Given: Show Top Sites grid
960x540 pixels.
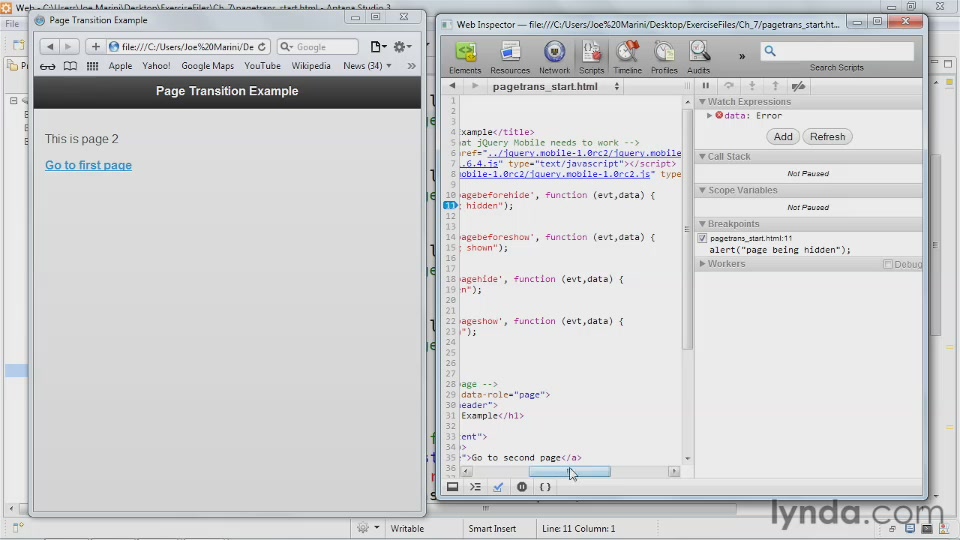Looking at the screenshot, I should click(92, 66).
